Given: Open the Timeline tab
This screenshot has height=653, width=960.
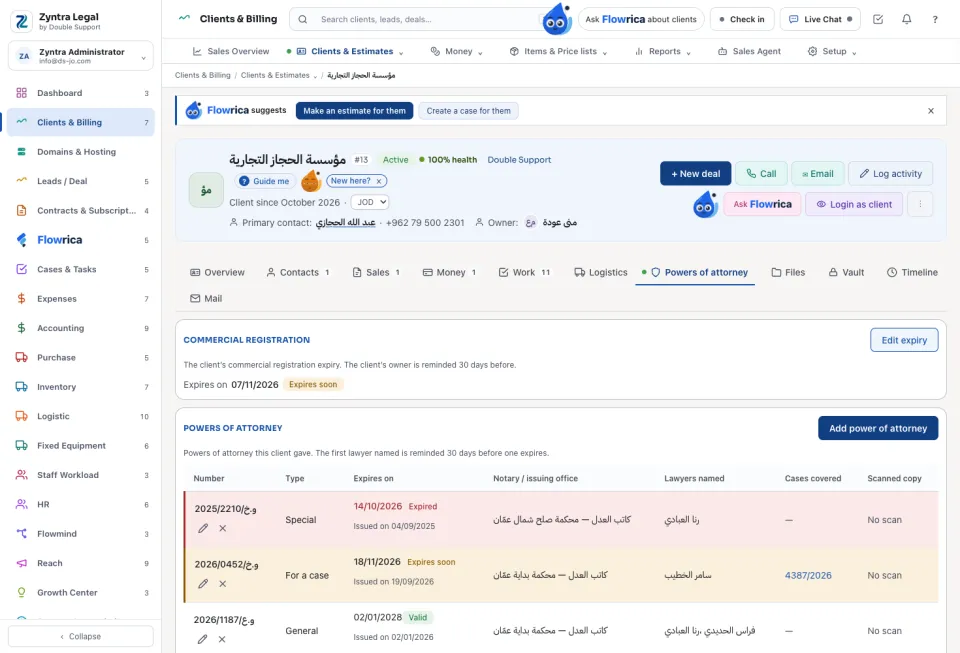Looking at the screenshot, I should pyautogui.click(x=912, y=272).
